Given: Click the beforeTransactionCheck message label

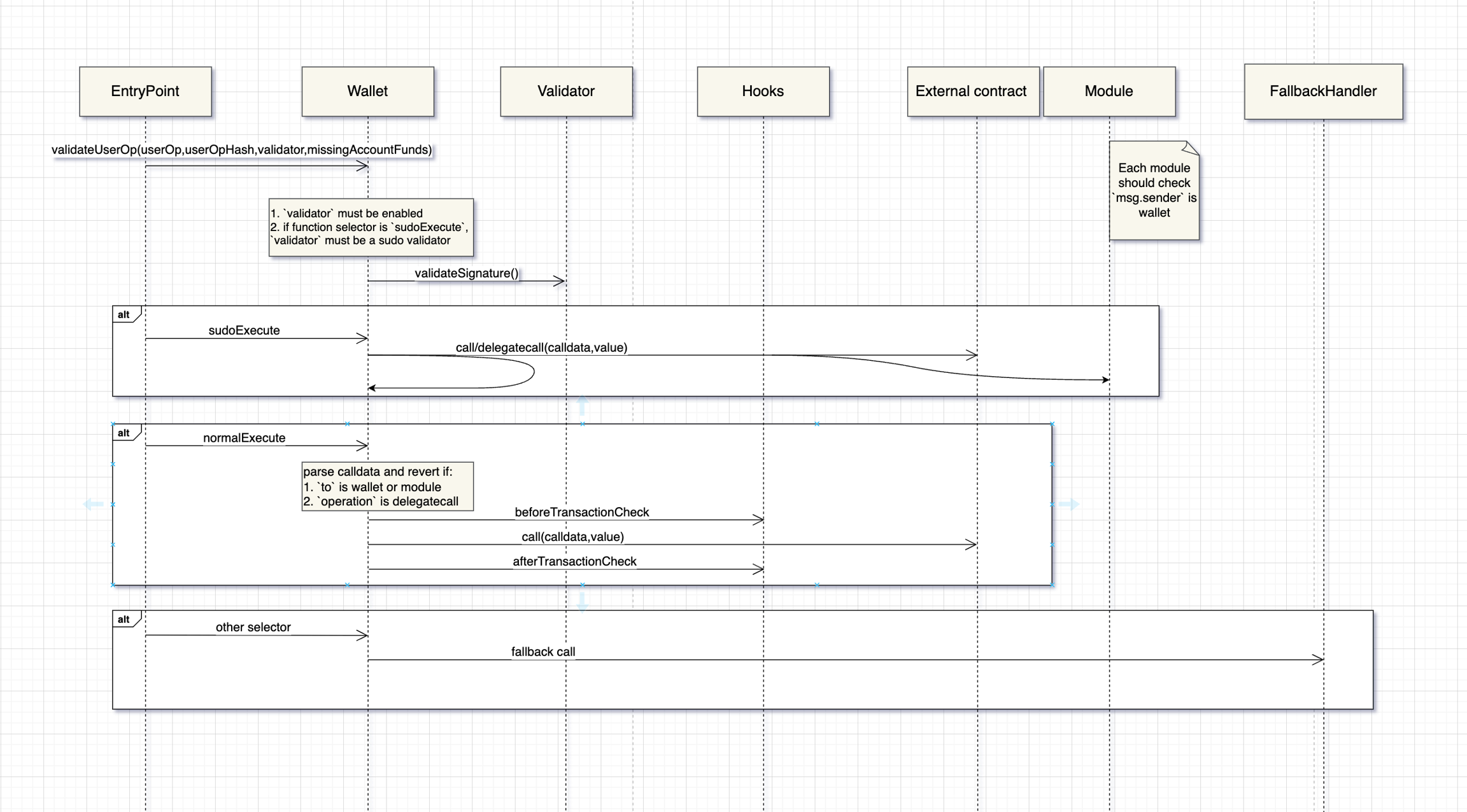Looking at the screenshot, I should click(x=581, y=512).
